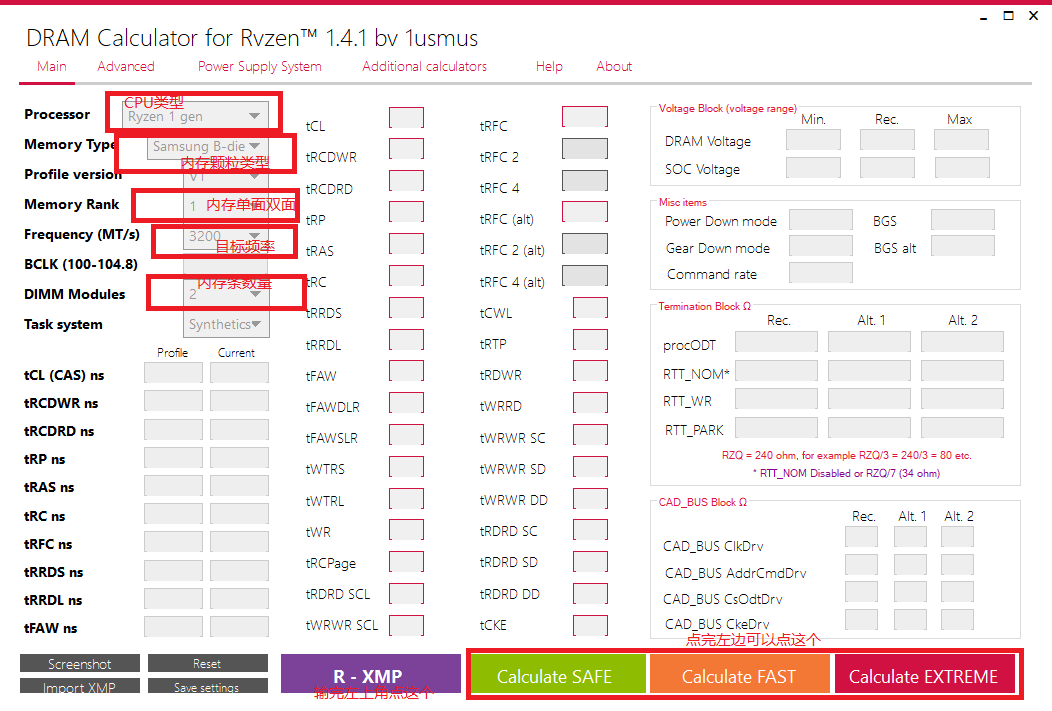Open the Processor dropdown showing Ryzen 1 gen

[x=197, y=116]
